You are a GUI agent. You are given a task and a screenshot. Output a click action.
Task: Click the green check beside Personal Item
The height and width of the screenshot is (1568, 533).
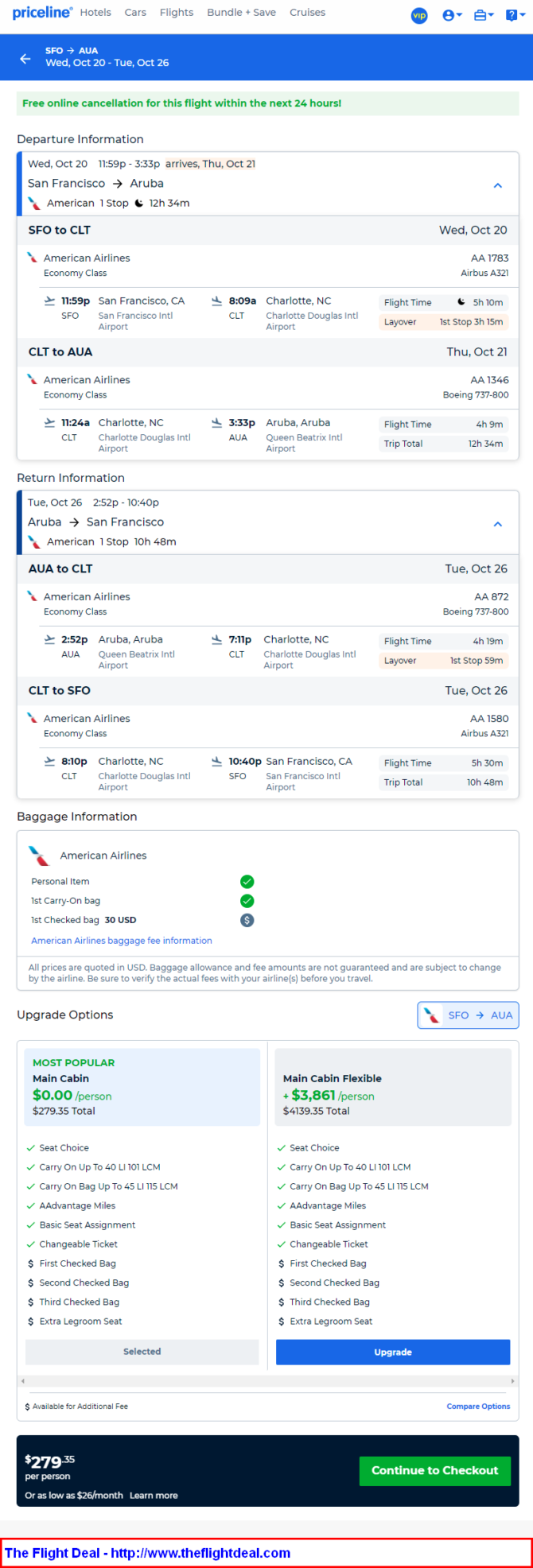point(247,881)
